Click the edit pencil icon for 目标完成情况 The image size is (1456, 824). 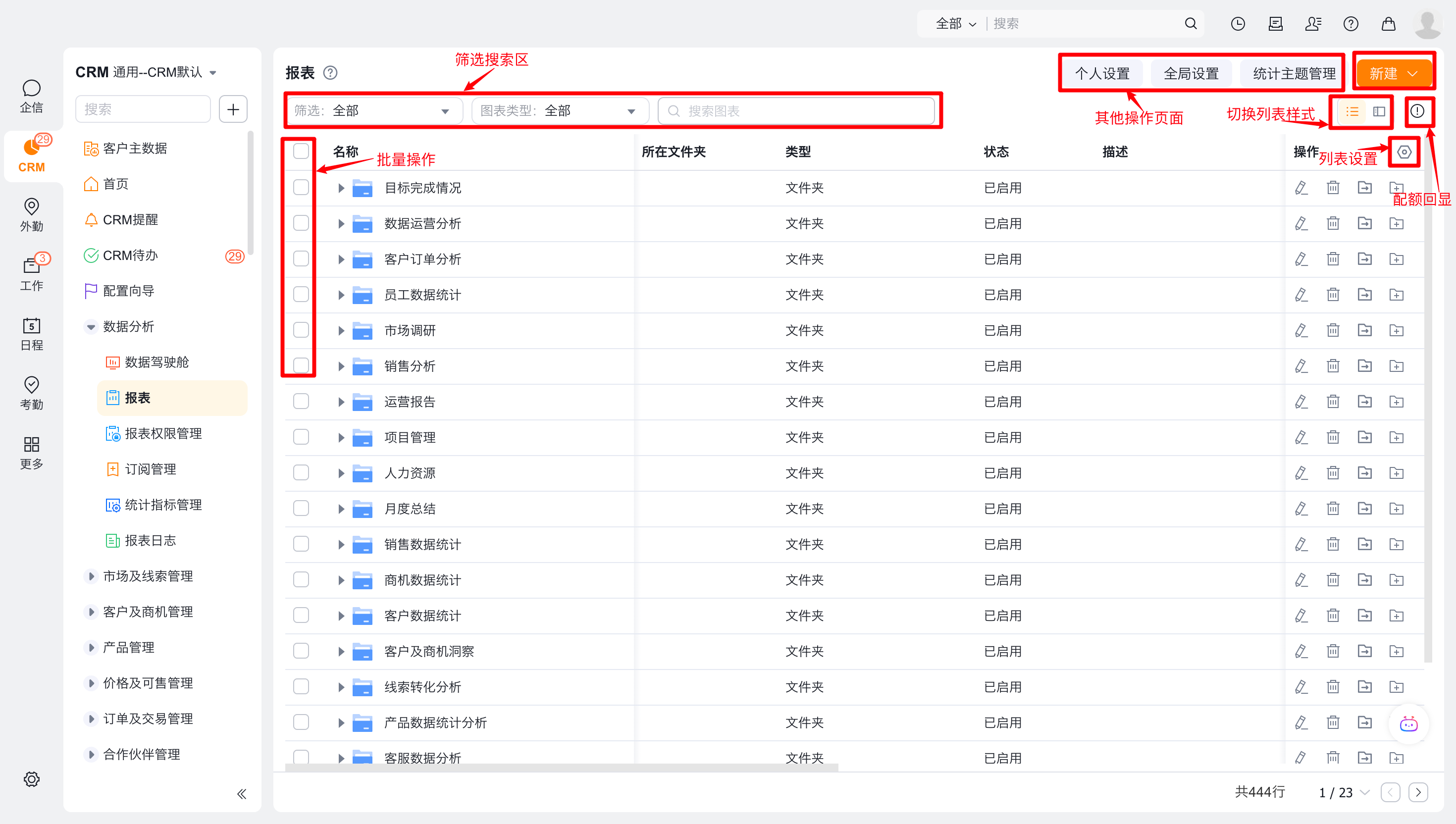point(1301,187)
